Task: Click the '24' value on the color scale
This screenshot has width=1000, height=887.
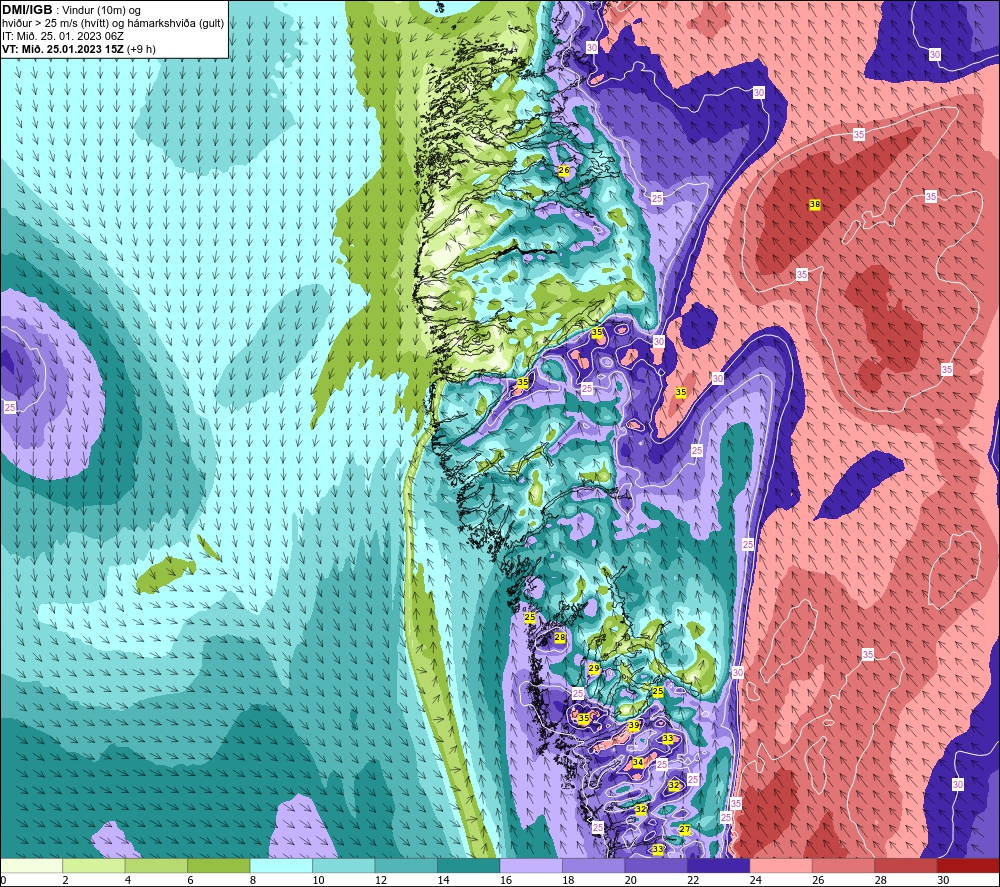Action: 756,880
